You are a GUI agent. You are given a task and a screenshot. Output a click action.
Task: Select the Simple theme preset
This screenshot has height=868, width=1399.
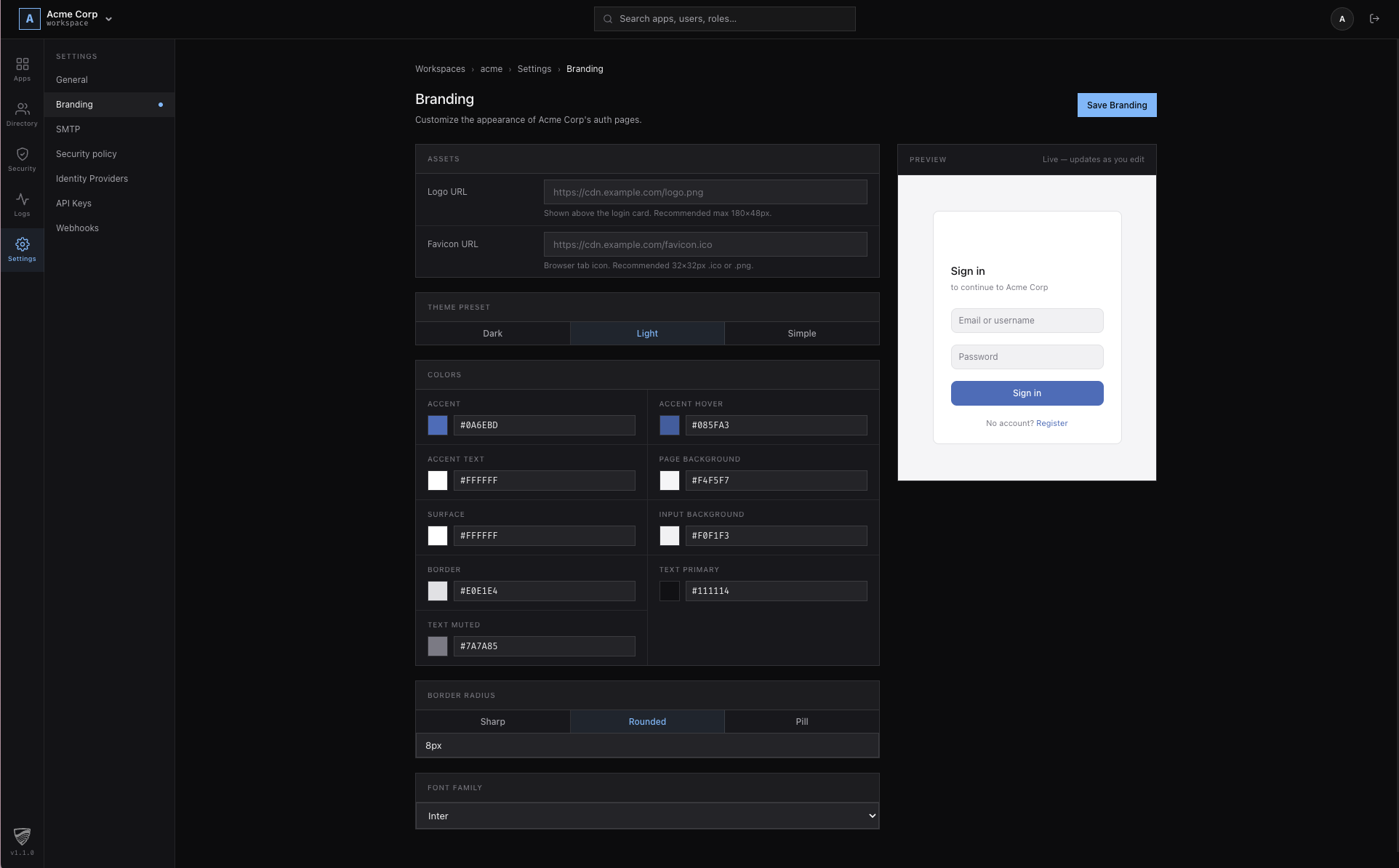(x=801, y=334)
